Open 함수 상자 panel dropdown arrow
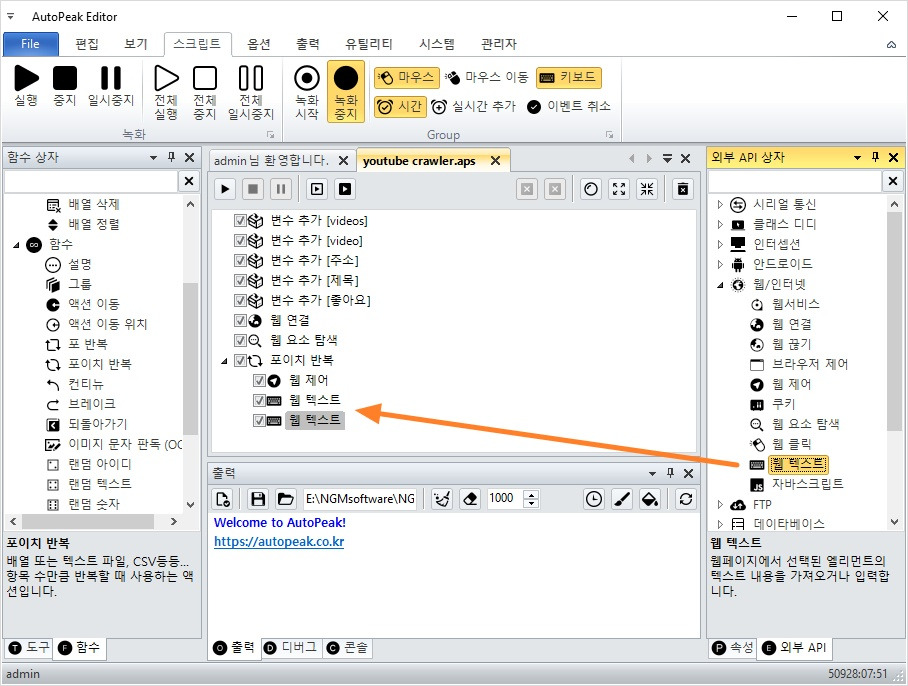Viewport: 908px width, 686px height. click(x=153, y=157)
